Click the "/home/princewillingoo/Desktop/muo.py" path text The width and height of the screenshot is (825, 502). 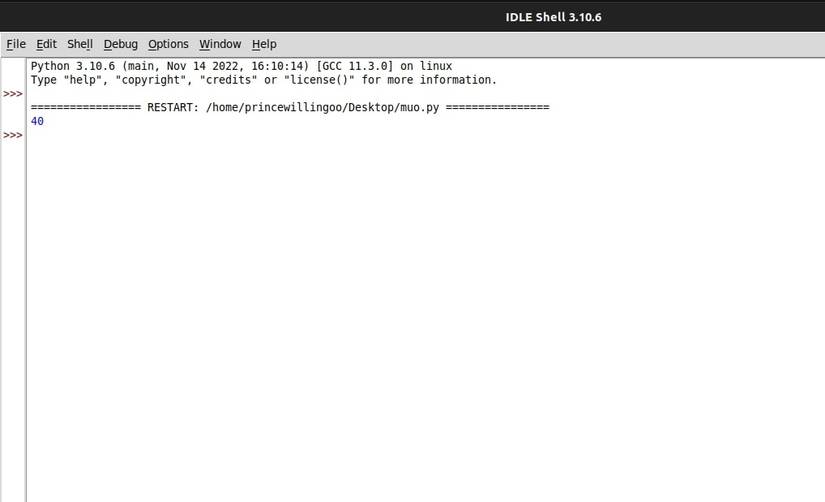pos(323,107)
